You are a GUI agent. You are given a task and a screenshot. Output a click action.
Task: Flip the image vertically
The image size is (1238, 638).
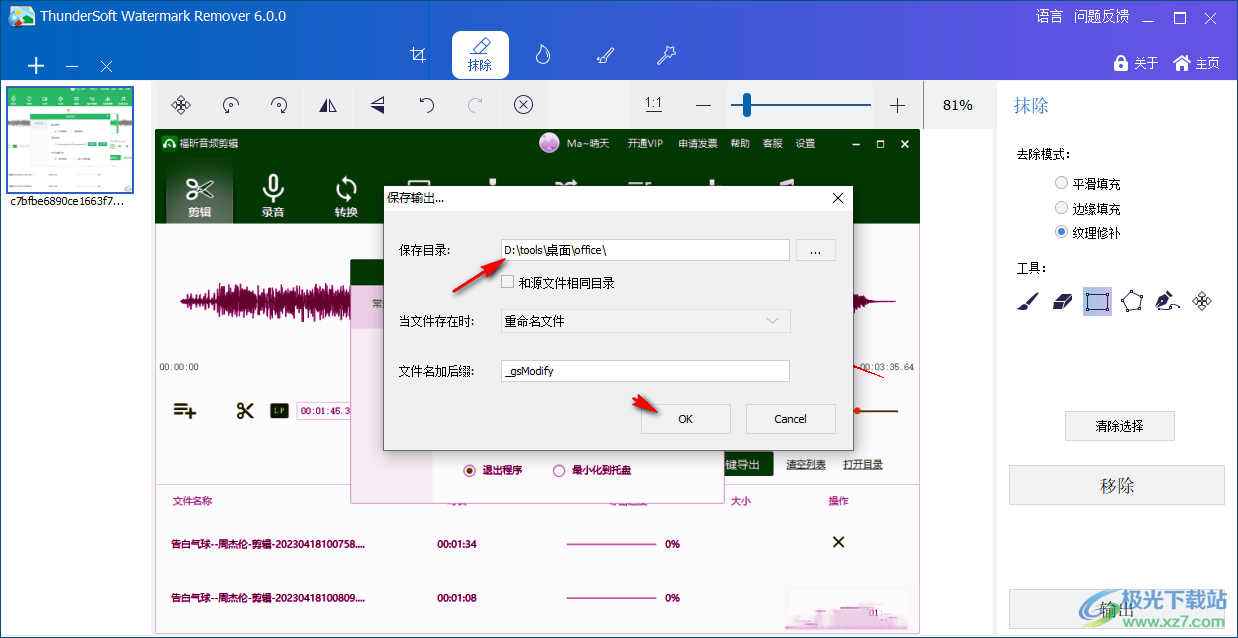click(x=377, y=105)
